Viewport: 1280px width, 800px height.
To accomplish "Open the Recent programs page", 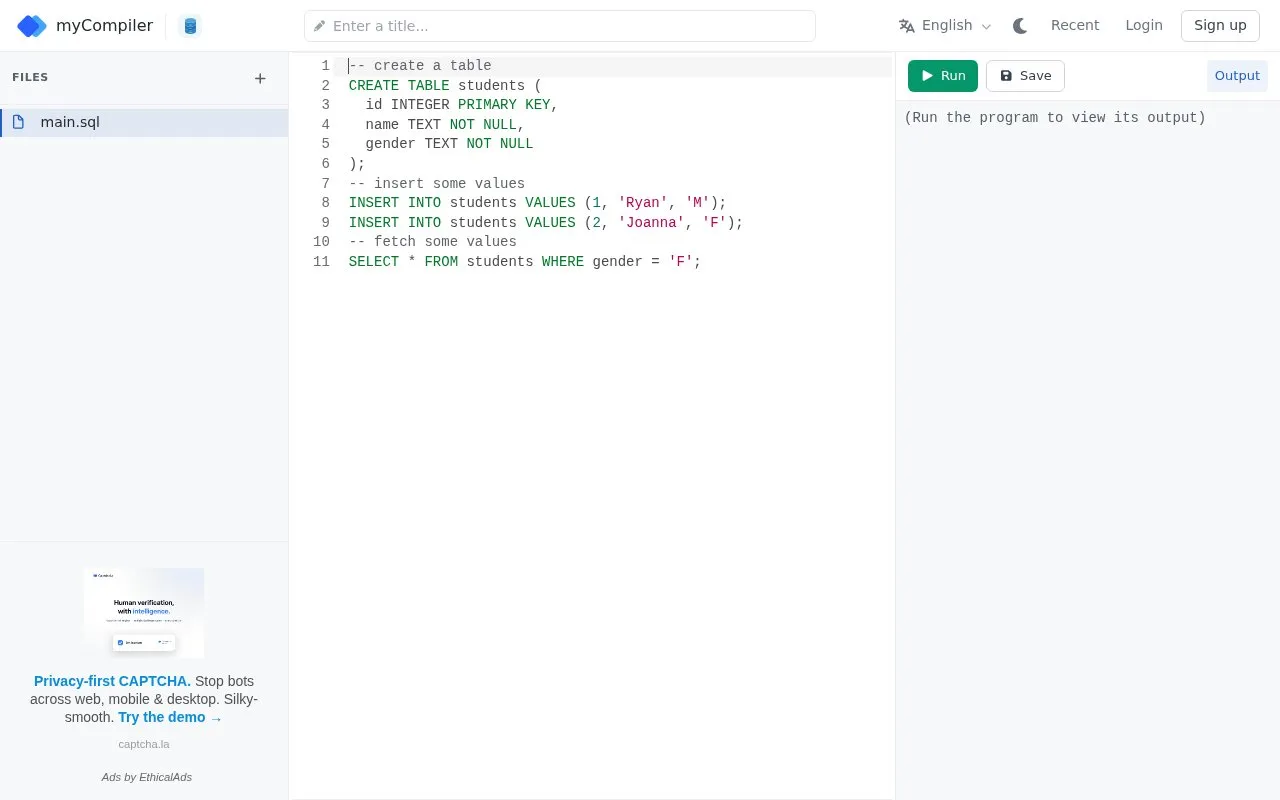I will 1075,26.
